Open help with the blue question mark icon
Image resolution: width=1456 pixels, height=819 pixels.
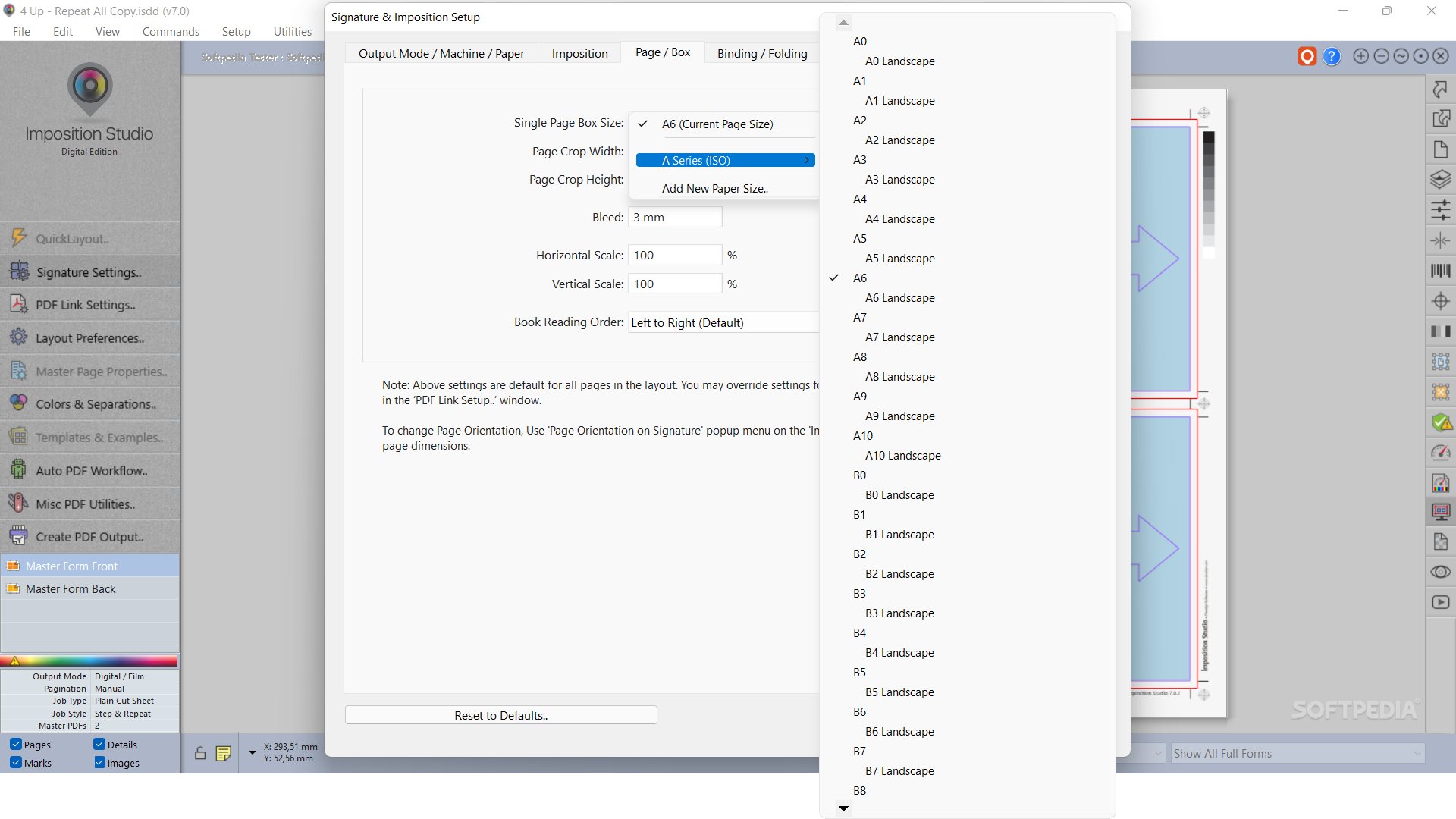pos(1332,56)
